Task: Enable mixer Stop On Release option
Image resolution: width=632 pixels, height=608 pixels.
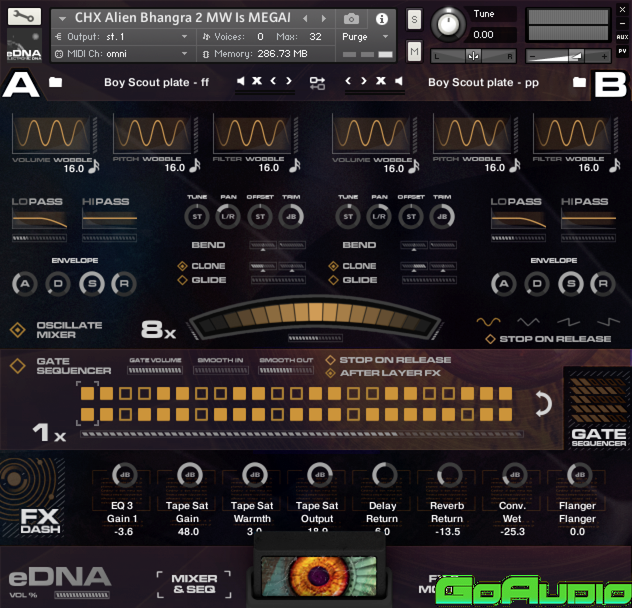Action: coord(490,339)
